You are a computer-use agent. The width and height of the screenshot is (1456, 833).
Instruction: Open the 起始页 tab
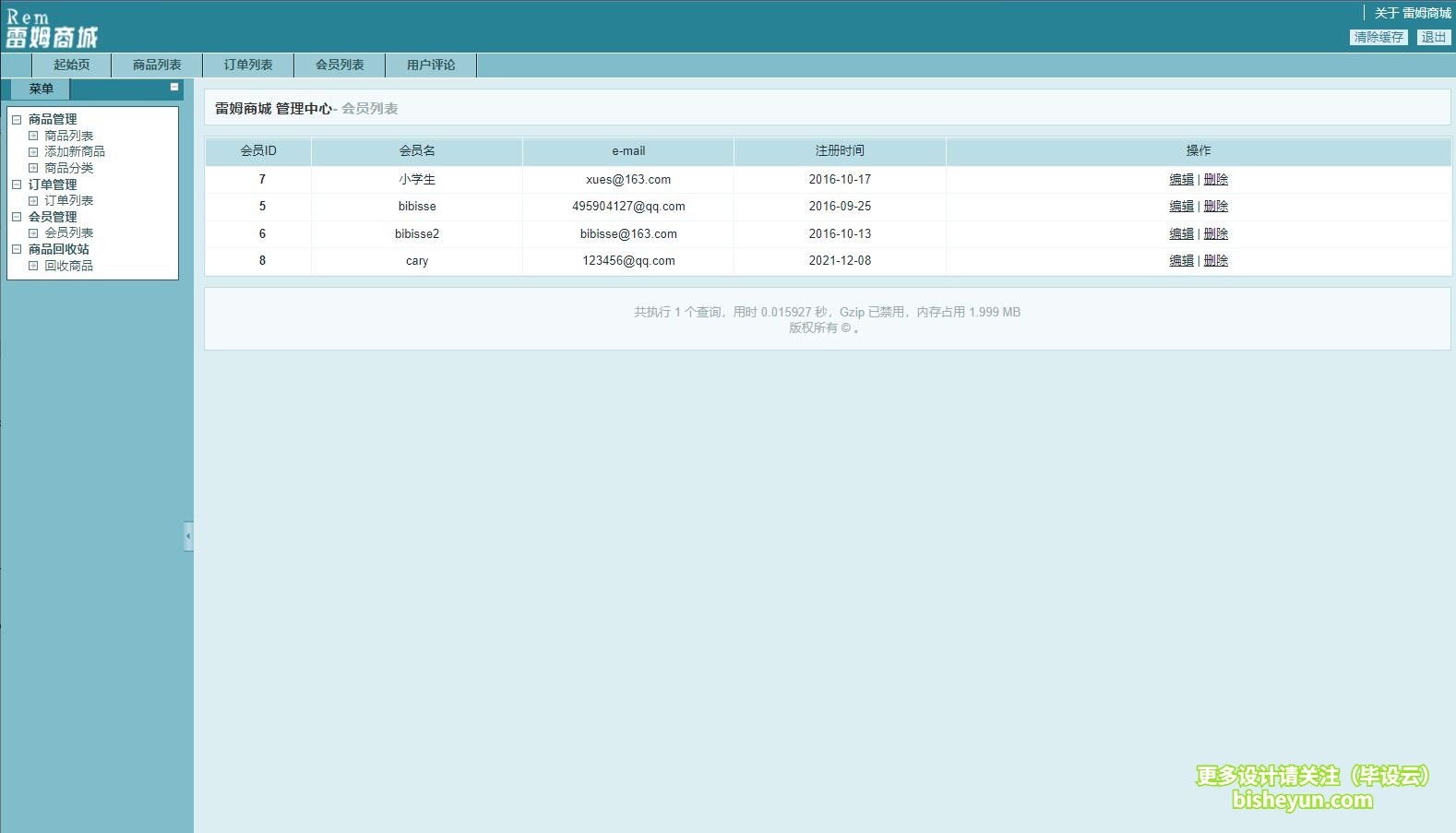pyautogui.click(x=71, y=65)
